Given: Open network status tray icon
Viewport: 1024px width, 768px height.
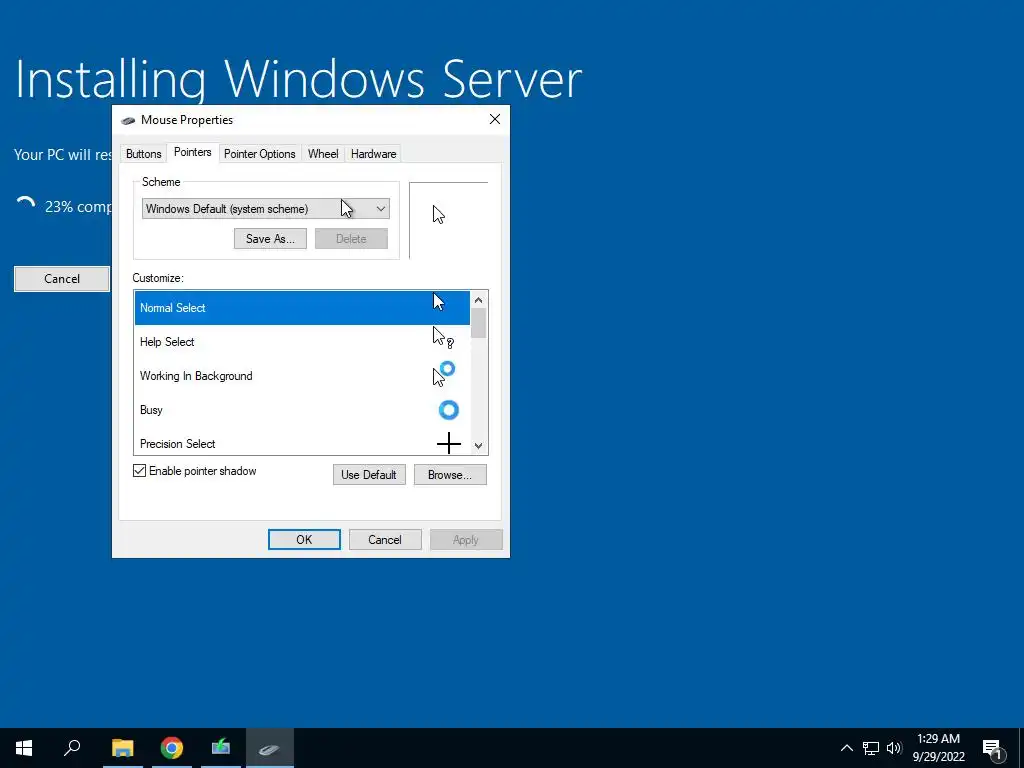Looking at the screenshot, I should (871, 748).
